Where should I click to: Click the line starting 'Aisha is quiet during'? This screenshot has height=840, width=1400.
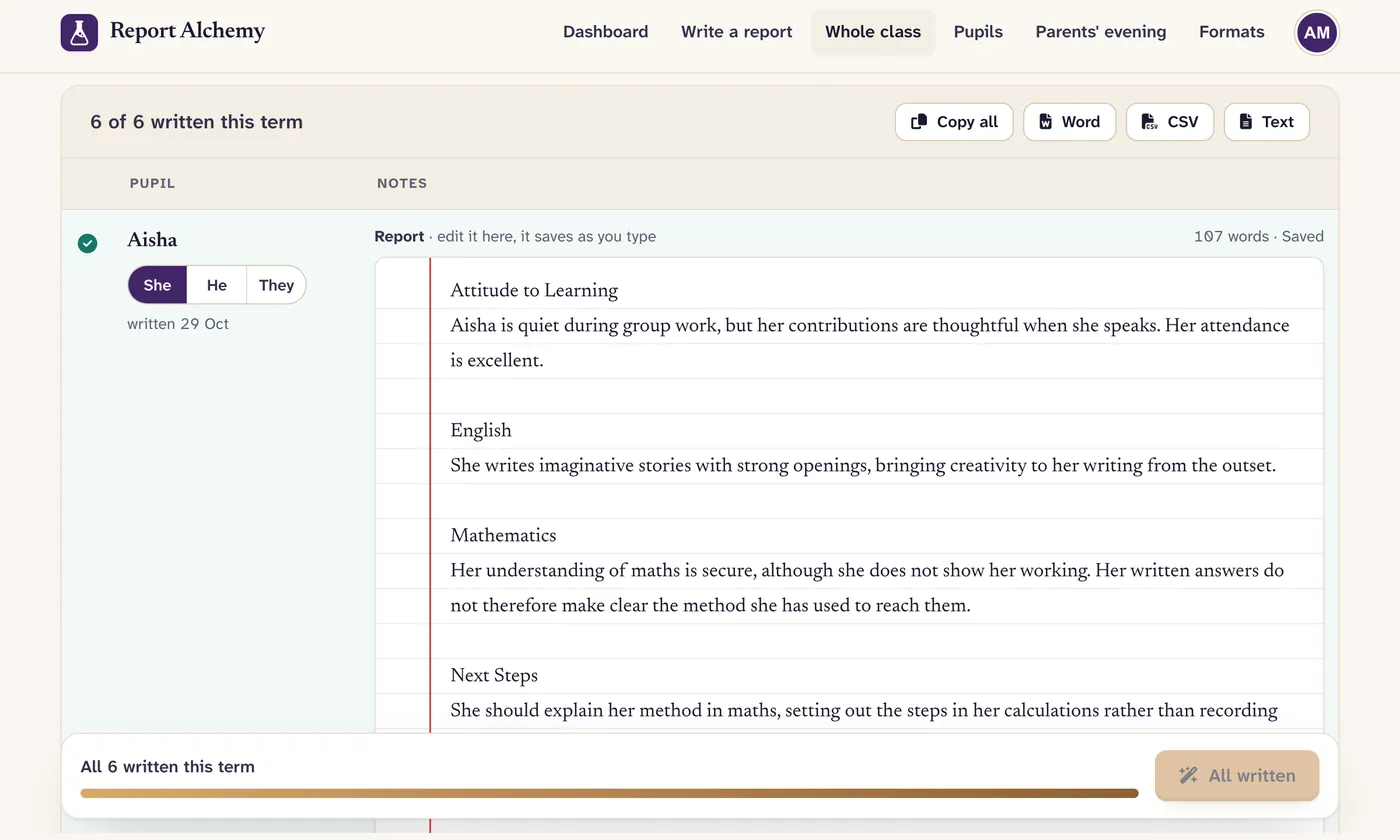(x=870, y=326)
